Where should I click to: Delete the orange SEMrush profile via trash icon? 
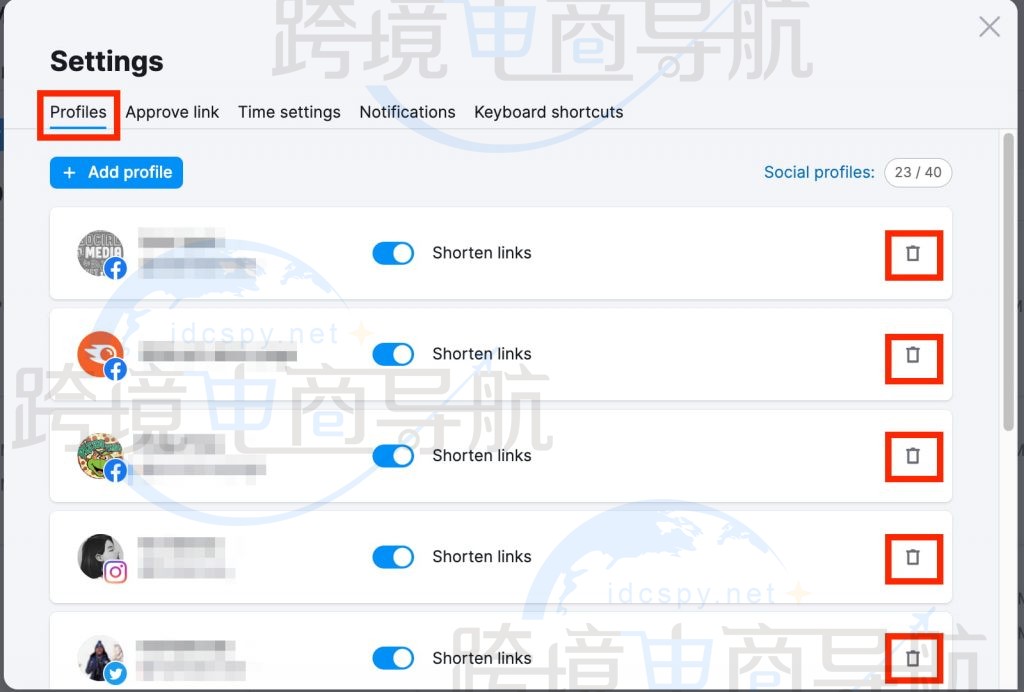(x=913, y=355)
